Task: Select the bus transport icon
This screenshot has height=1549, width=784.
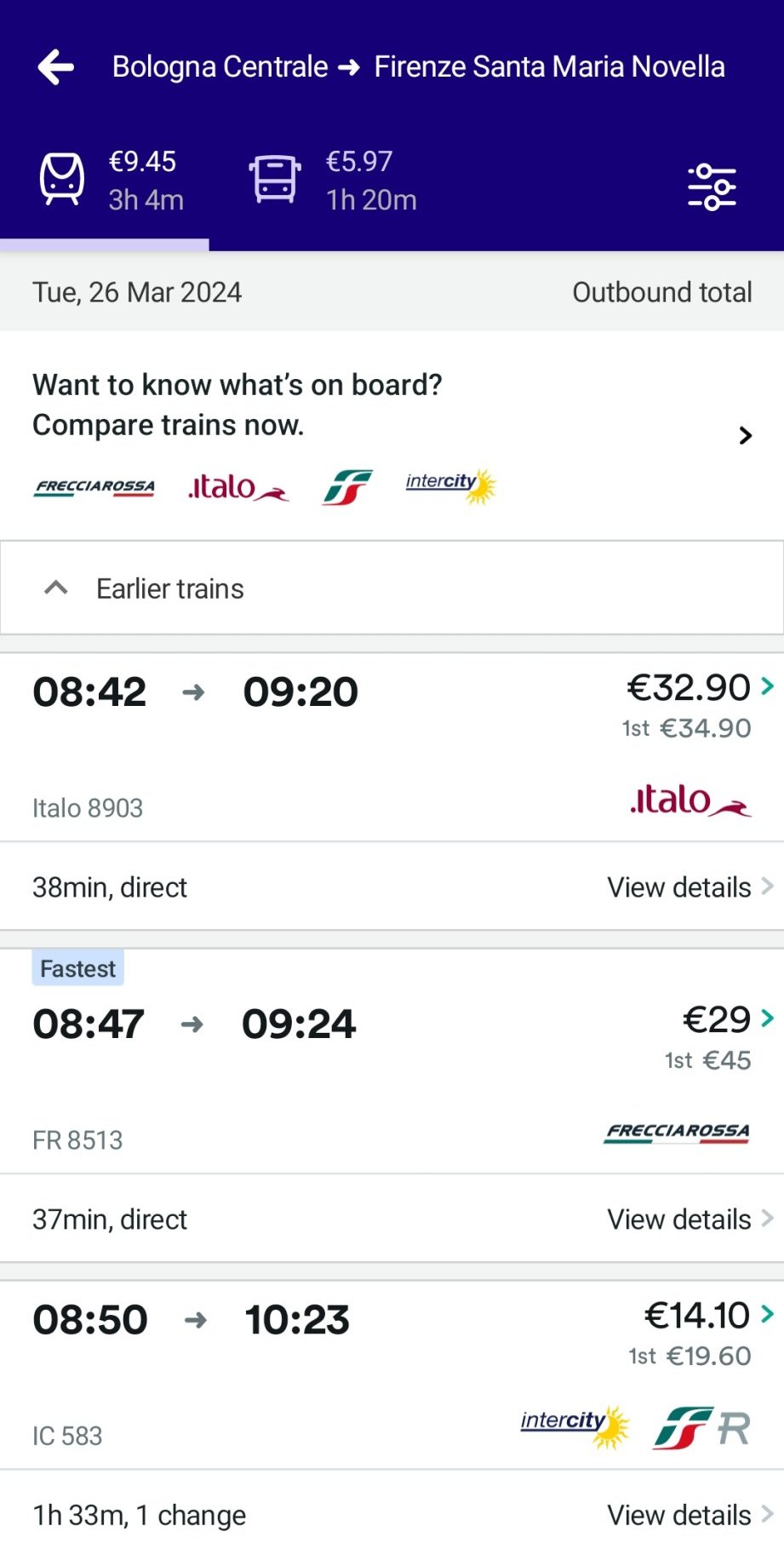Action: click(x=275, y=179)
